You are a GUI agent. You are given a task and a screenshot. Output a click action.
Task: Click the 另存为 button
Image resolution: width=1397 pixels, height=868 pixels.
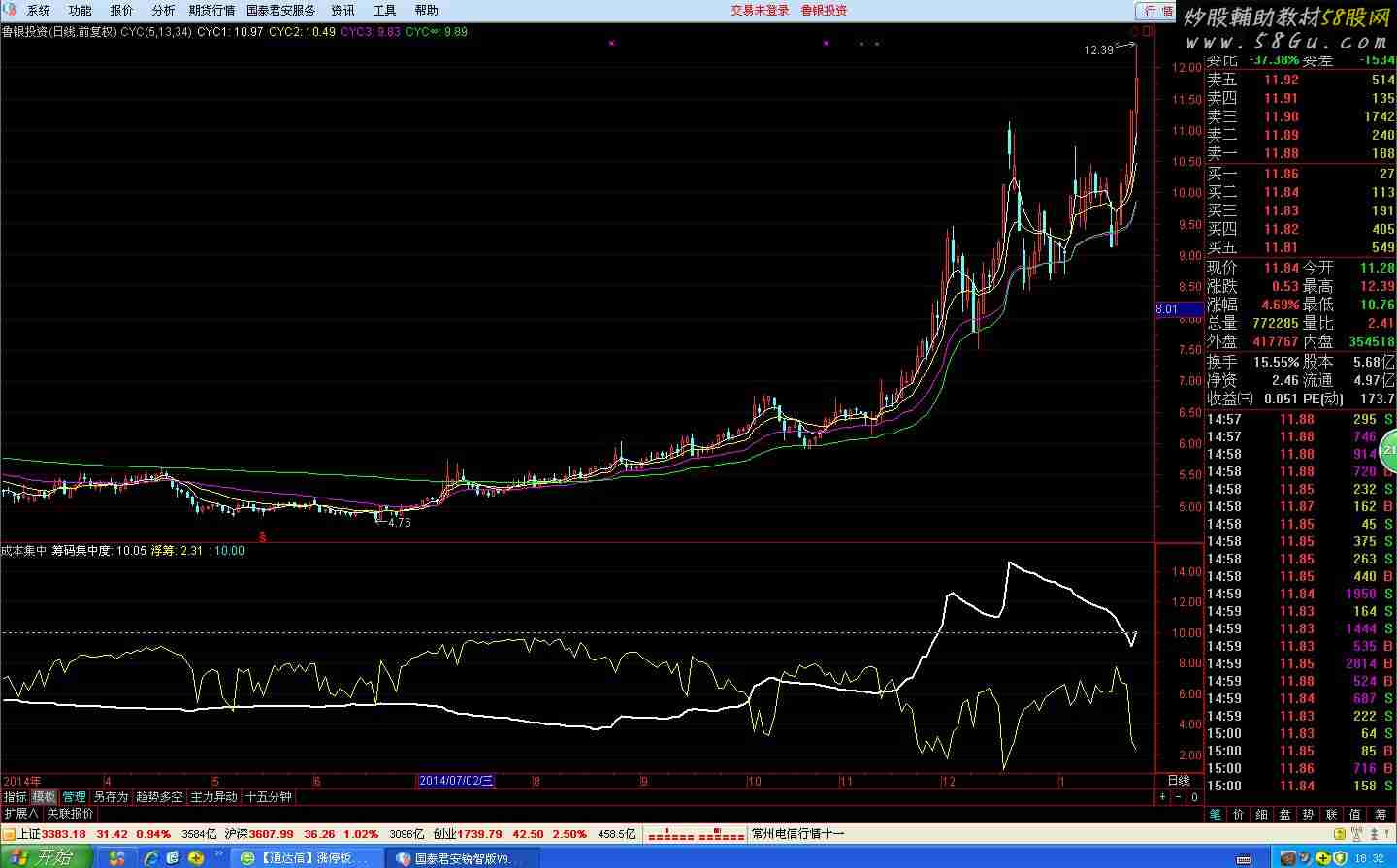[111, 797]
